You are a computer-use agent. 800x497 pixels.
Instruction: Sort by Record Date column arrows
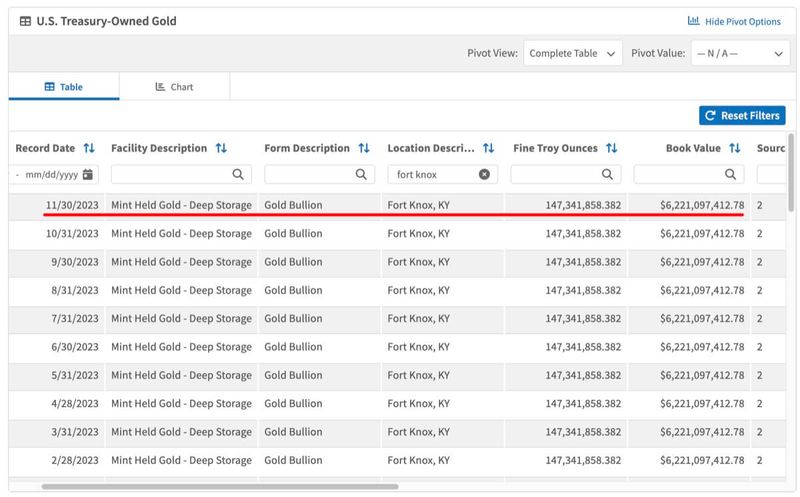[x=89, y=148]
